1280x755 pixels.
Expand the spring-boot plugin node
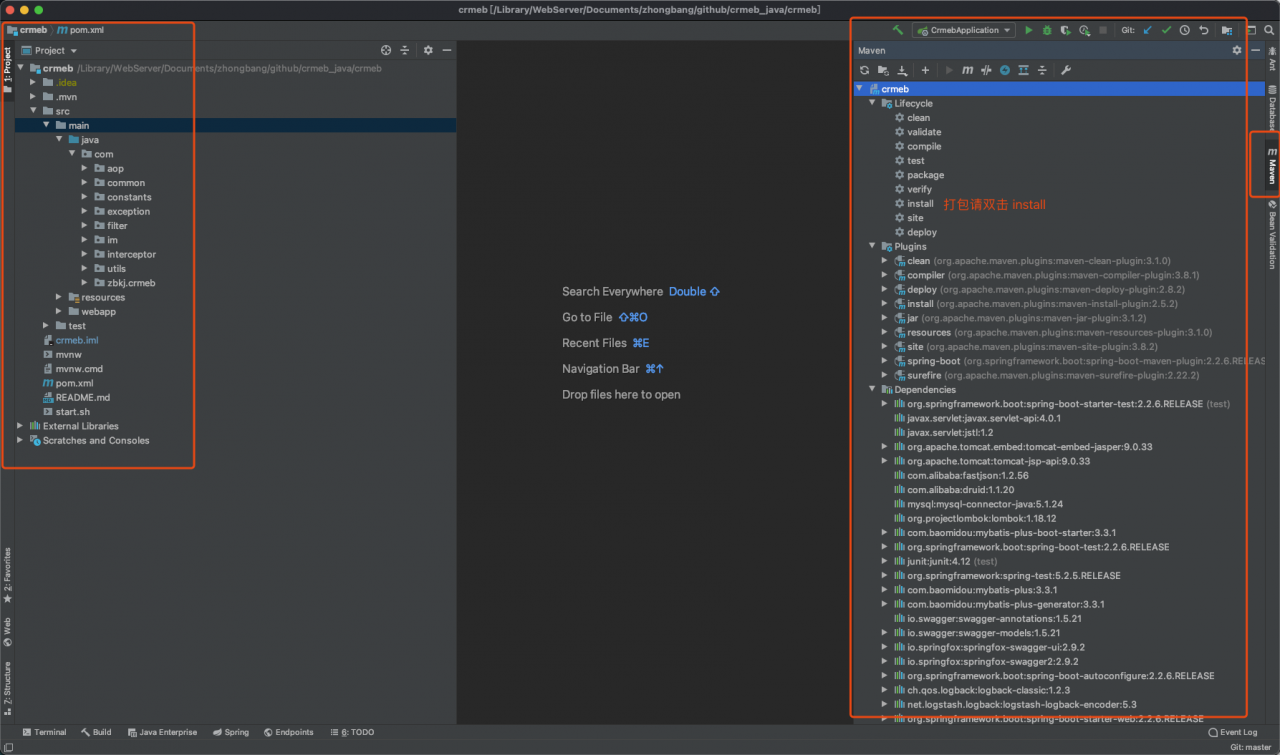point(884,361)
